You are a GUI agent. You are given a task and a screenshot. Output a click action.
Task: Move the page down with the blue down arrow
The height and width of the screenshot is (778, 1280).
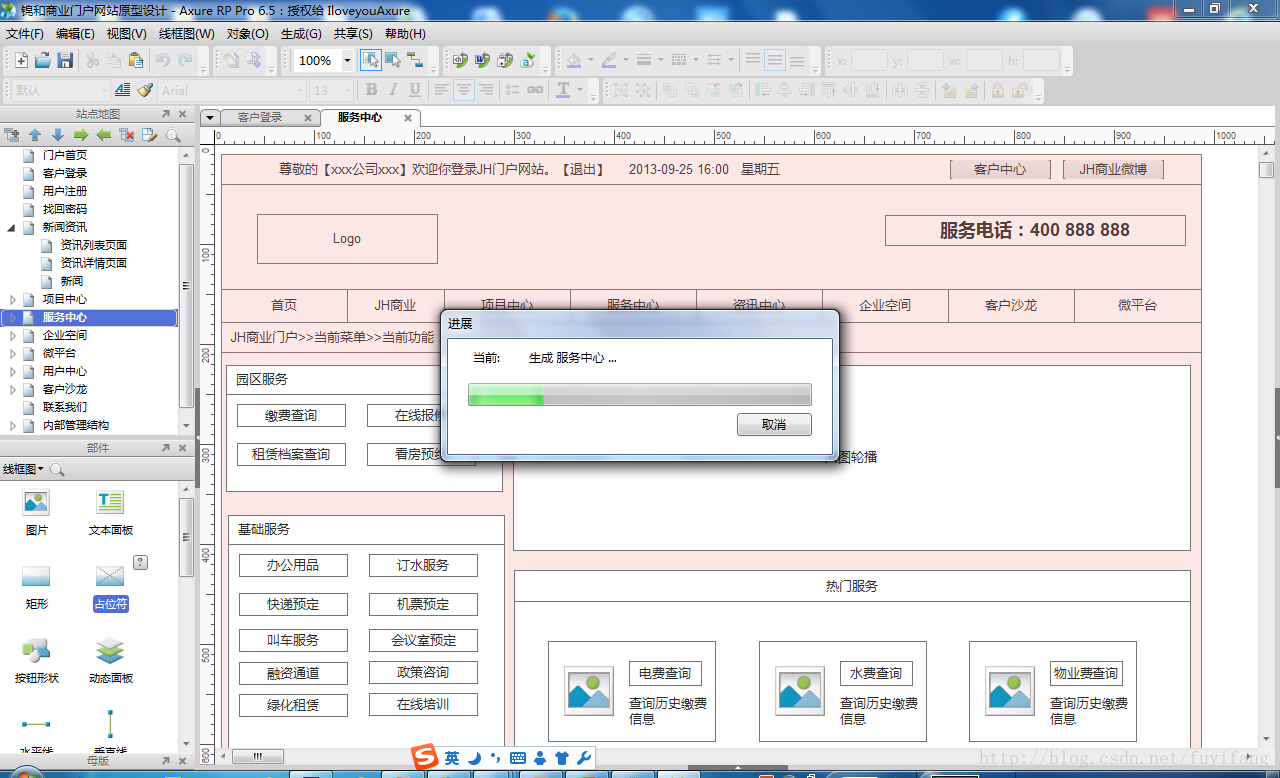coord(58,135)
